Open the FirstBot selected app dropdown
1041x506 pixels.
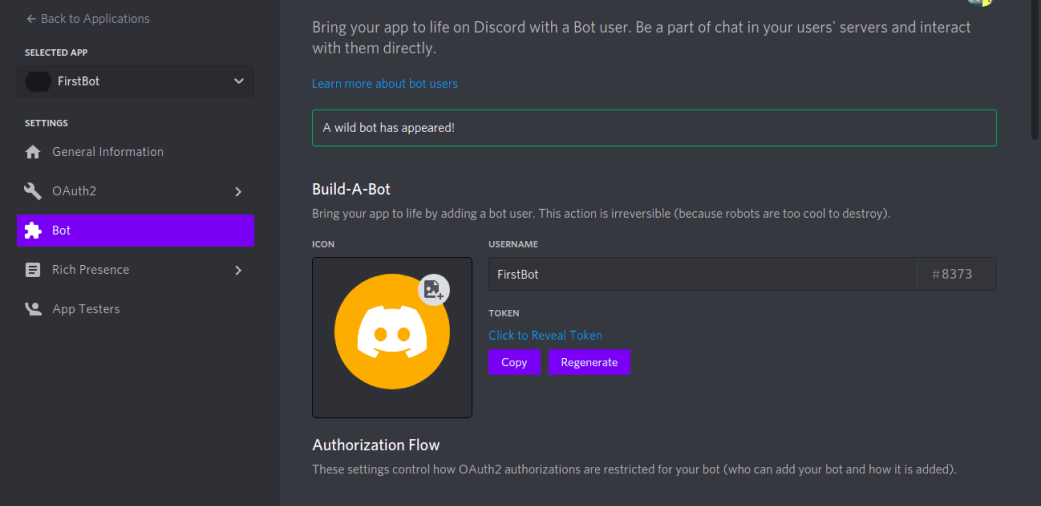[x=135, y=82]
